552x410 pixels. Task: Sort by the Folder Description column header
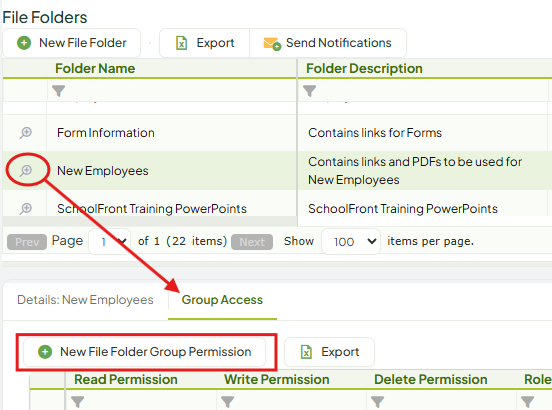pyautogui.click(x=364, y=68)
